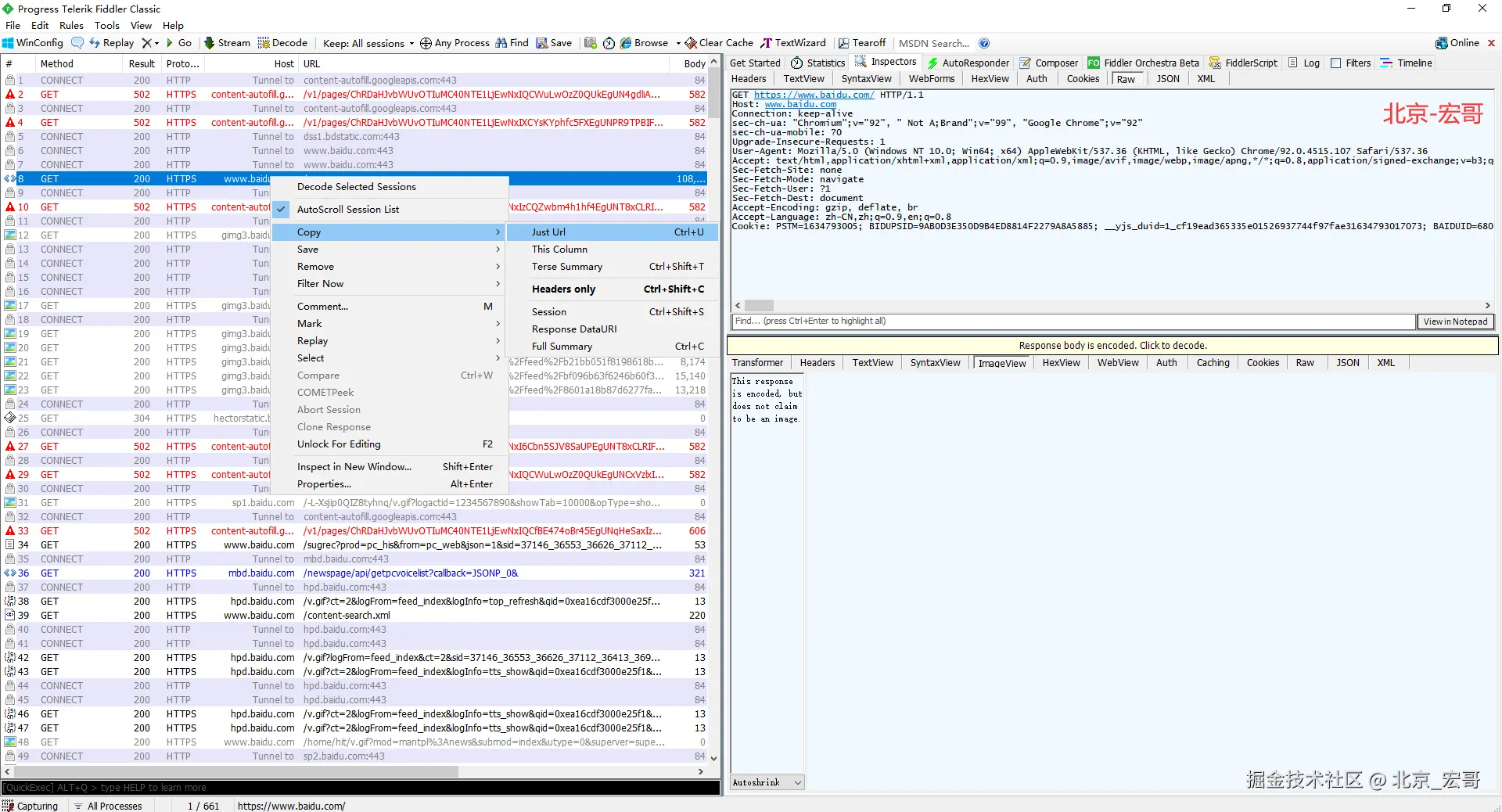This screenshot has height=812, width=1502.
Task: Click the Find binoculars icon
Action: 501,43
